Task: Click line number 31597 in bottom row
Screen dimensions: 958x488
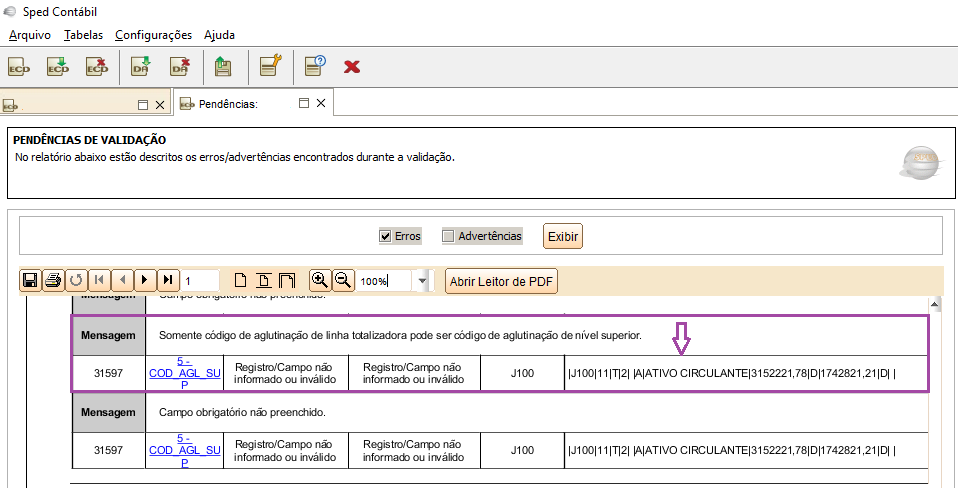Action: (x=108, y=450)
